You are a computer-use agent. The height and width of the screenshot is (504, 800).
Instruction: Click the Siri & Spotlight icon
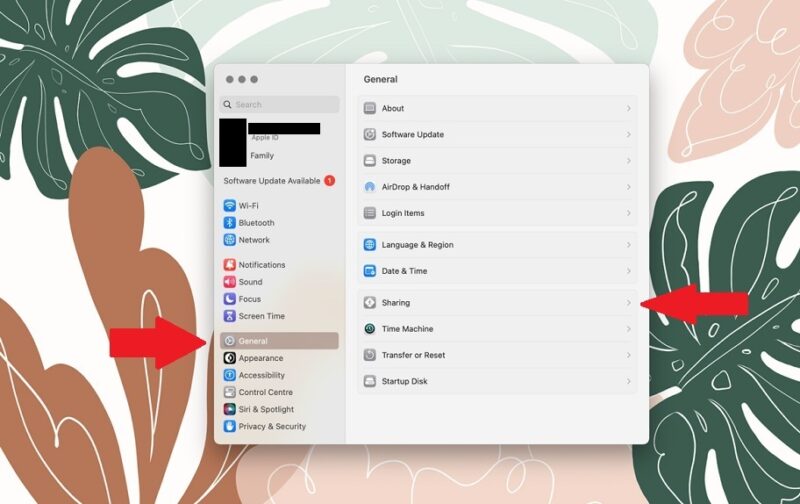[x=230, y=409]
